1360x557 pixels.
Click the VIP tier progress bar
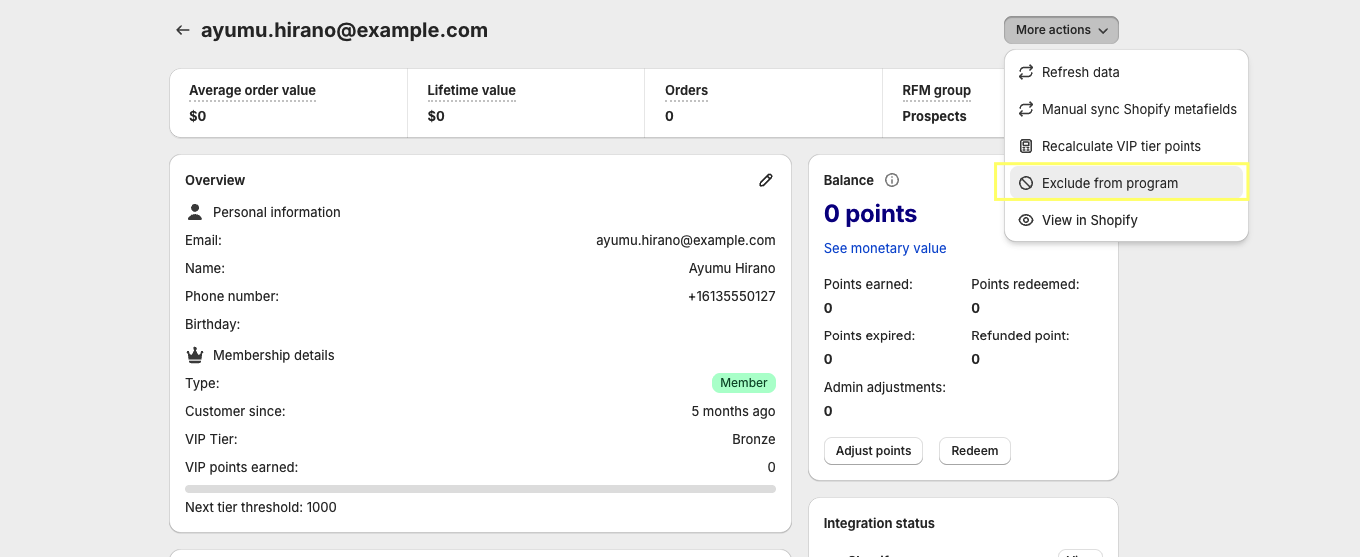click(x=480, y=489)
